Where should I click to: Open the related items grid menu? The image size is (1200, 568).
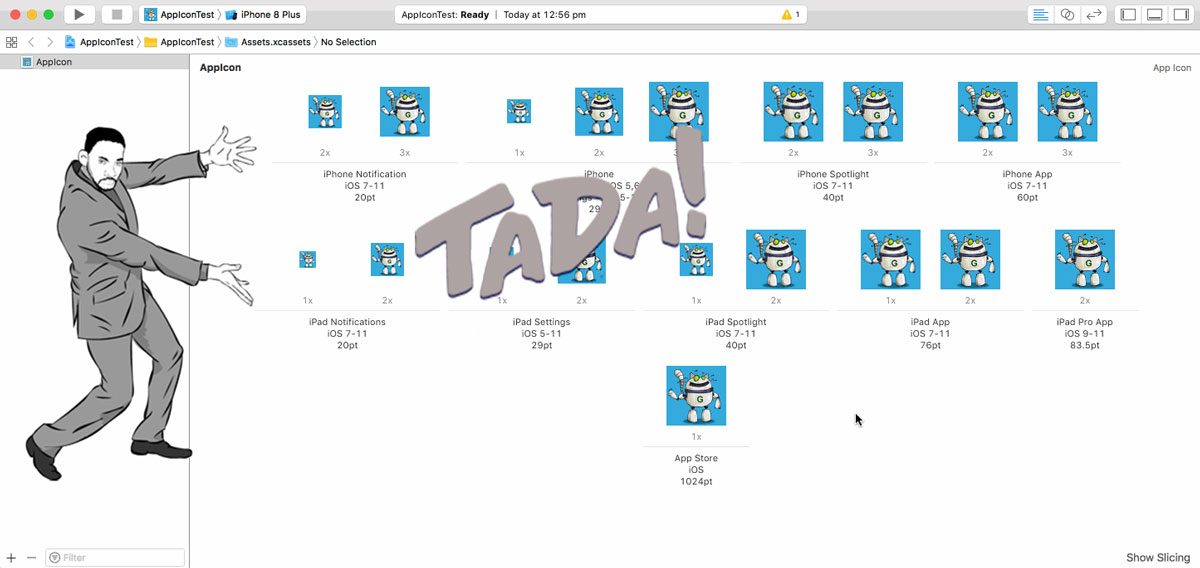(x=11, y=42)
